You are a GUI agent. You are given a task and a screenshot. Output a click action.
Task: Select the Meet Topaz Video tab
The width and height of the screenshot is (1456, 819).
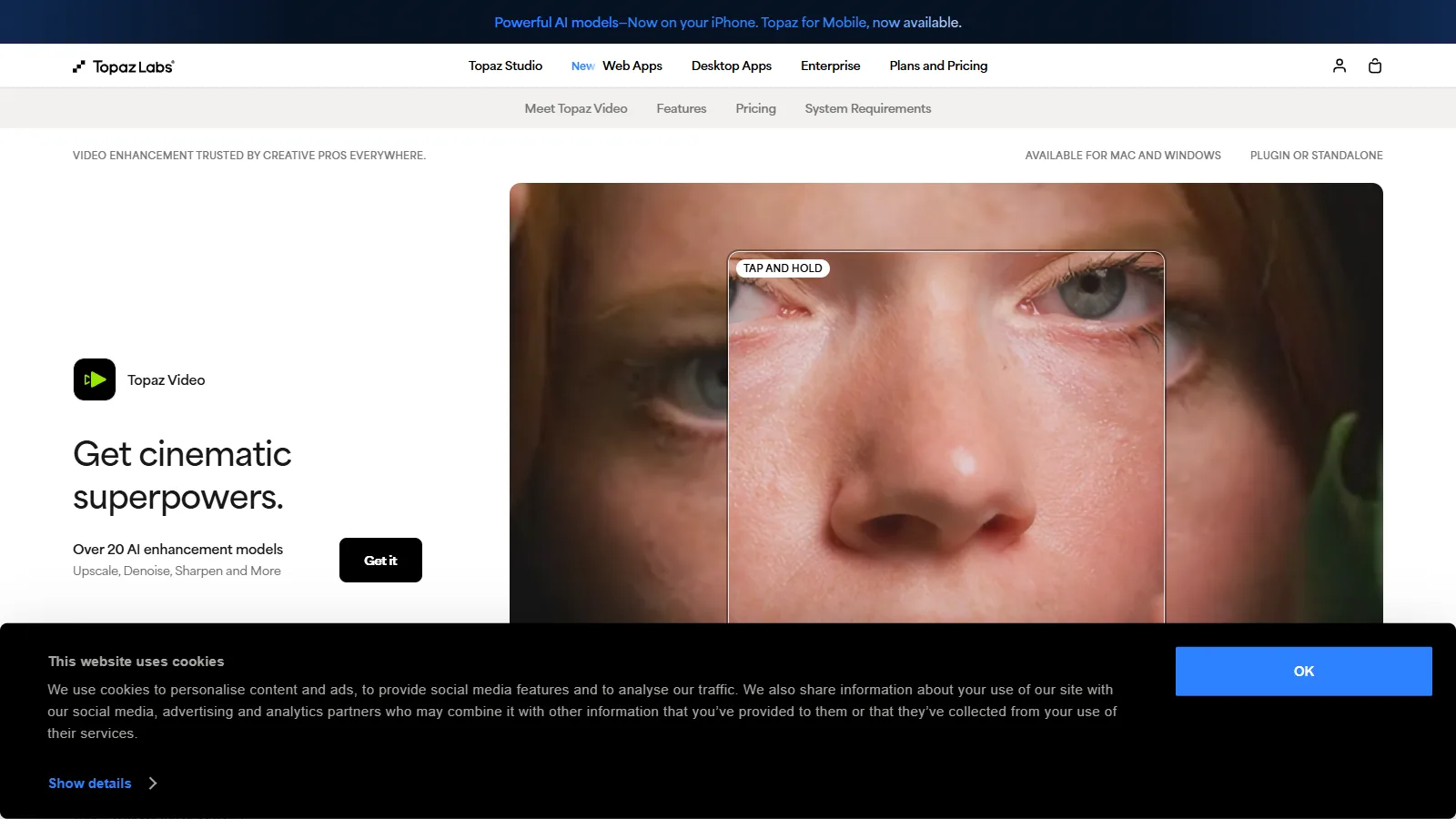pos(576,108)
